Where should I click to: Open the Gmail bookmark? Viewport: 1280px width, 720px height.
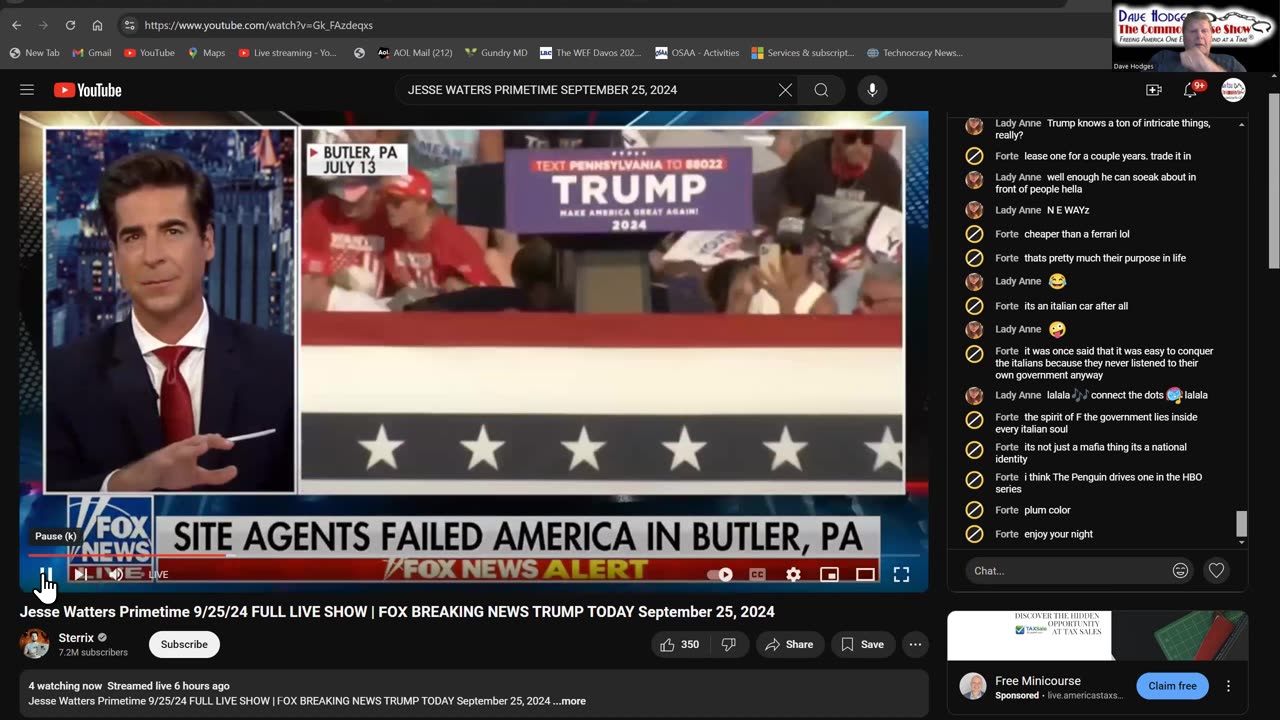[x=91, y=53]
